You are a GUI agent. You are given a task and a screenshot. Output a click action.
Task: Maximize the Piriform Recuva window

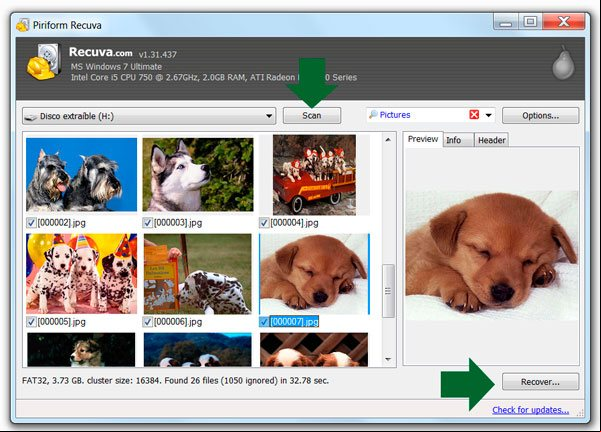(x=530, y=21)
